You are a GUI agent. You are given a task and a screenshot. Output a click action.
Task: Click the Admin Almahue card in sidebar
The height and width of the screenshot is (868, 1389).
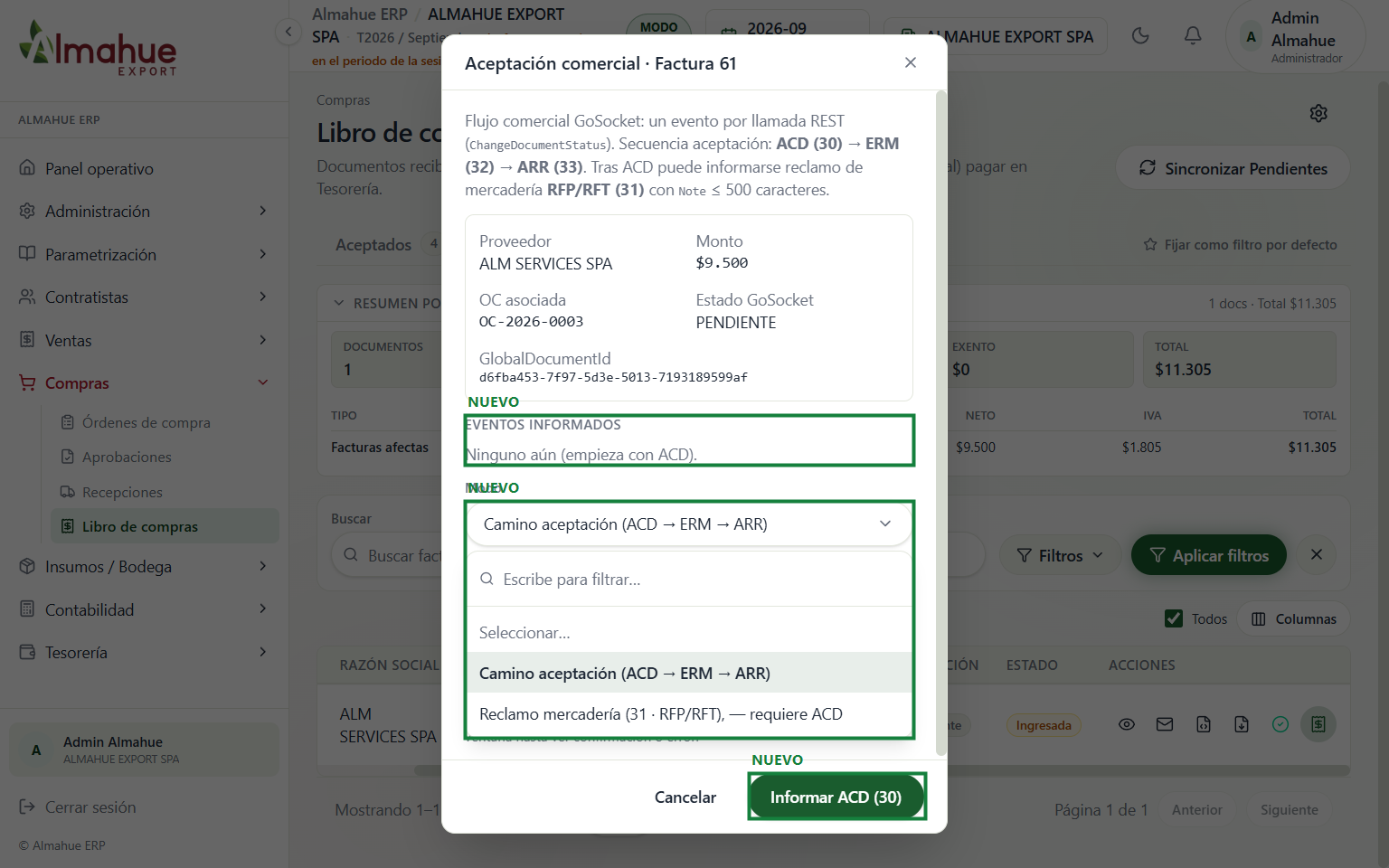point(145,750)
